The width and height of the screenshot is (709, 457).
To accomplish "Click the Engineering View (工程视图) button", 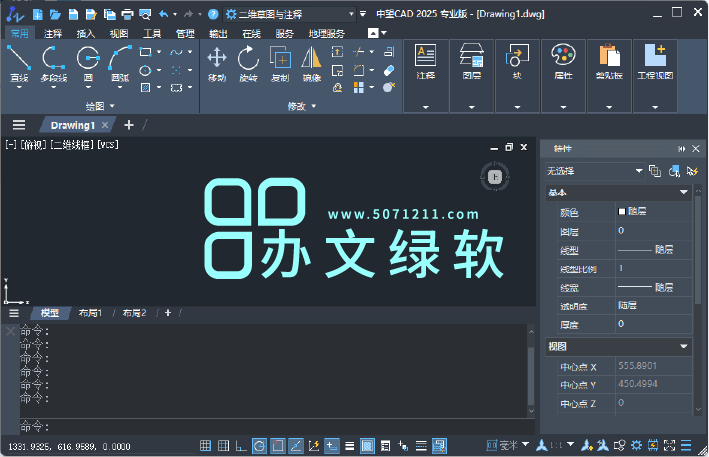I will point(655,75).
